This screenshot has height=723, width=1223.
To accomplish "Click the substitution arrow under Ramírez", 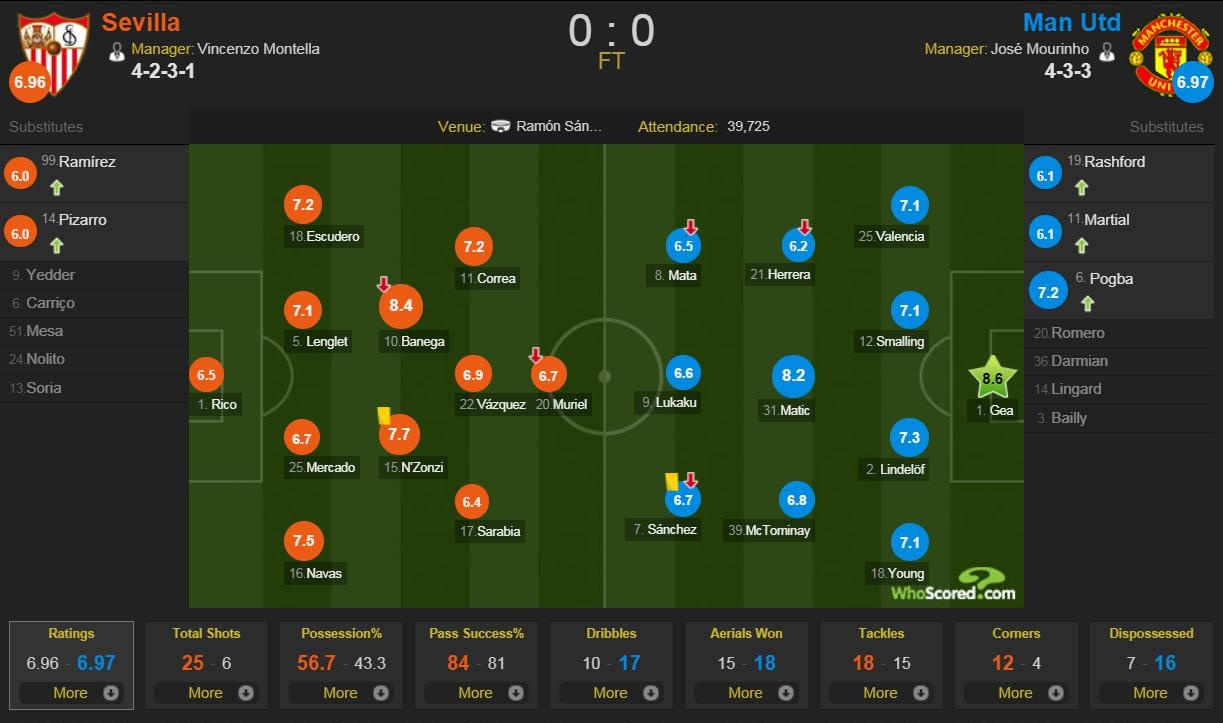I will [x=56, y=187].
